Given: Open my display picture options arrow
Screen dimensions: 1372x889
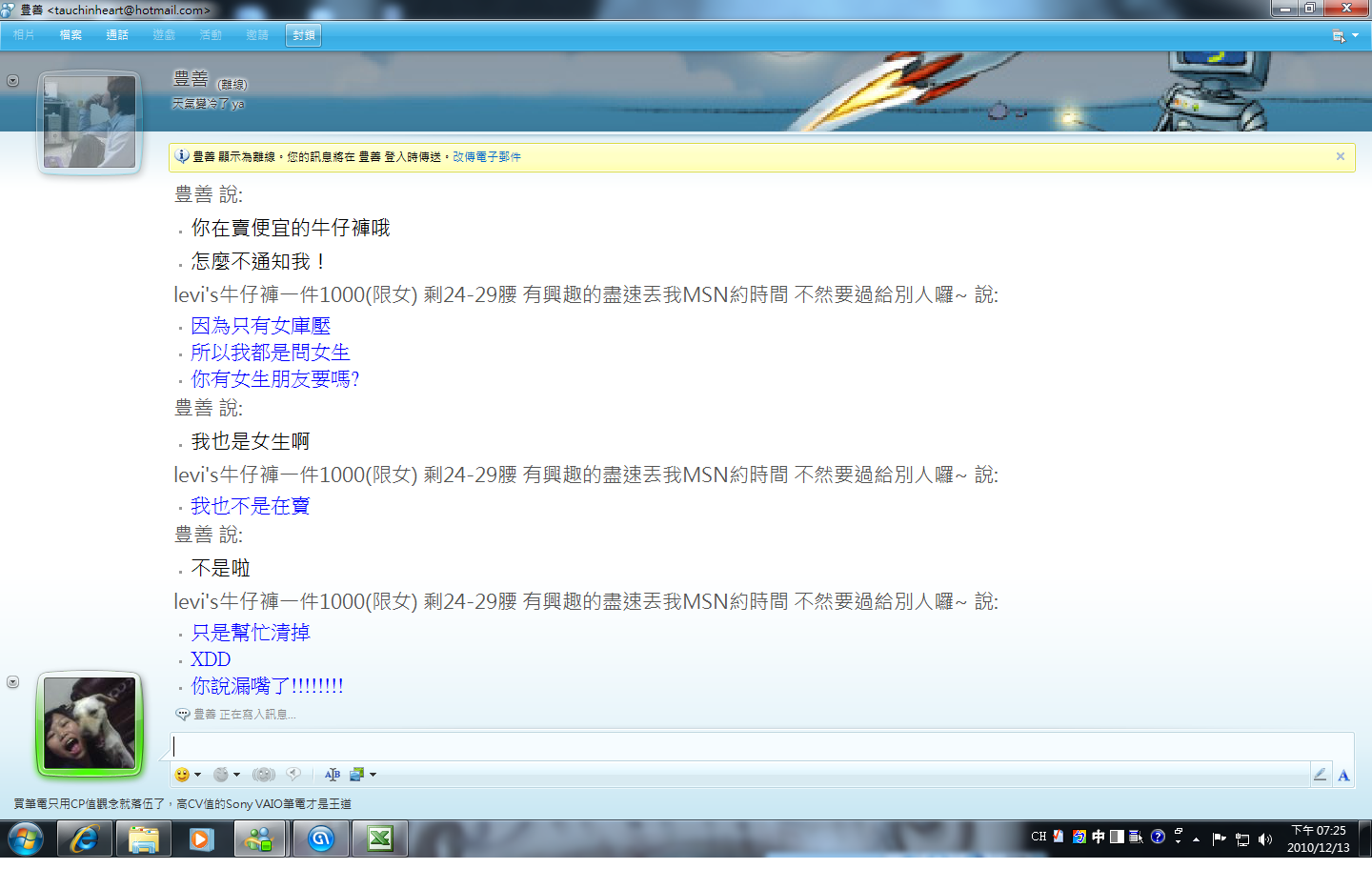Looking at the screenshot, I should point(12,682).
